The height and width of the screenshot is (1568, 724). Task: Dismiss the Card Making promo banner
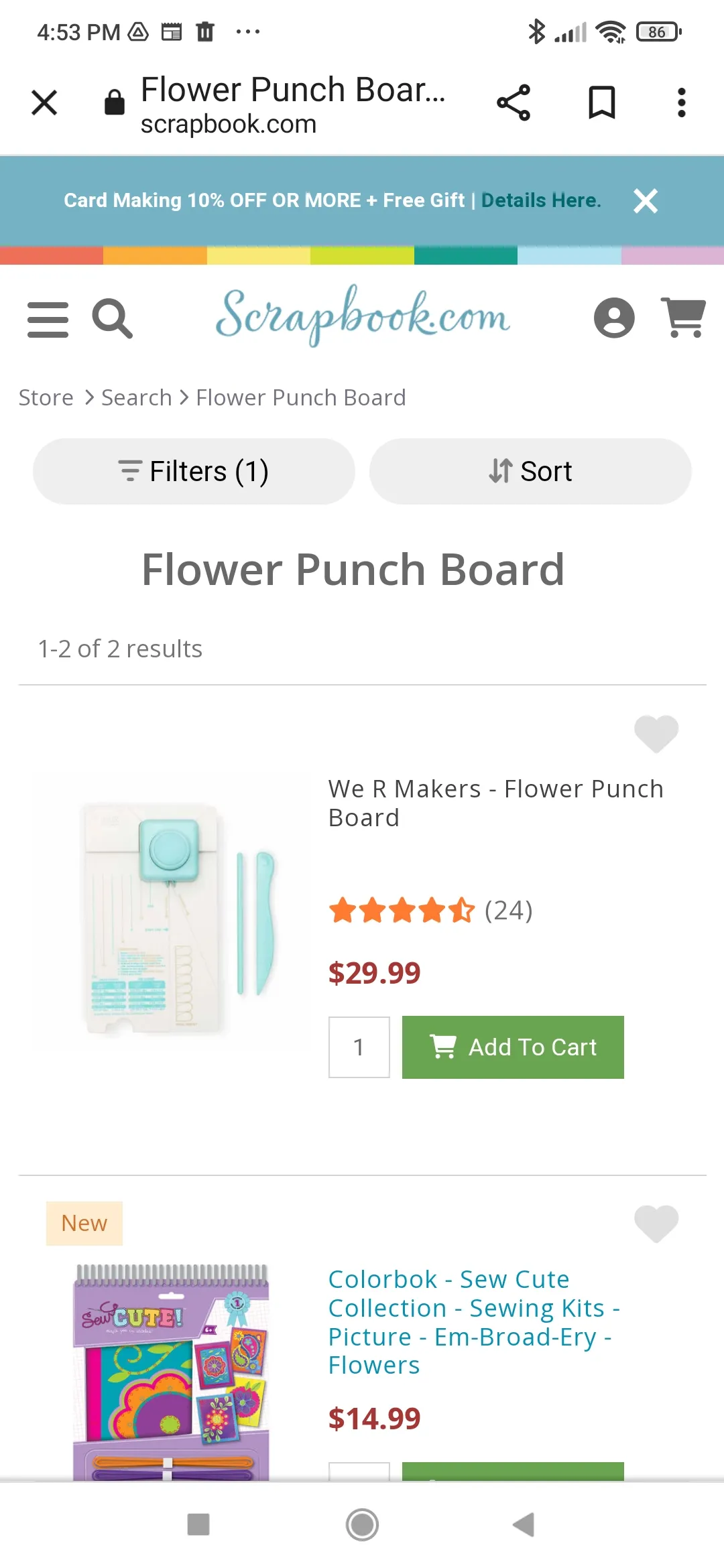click(646, 200)
